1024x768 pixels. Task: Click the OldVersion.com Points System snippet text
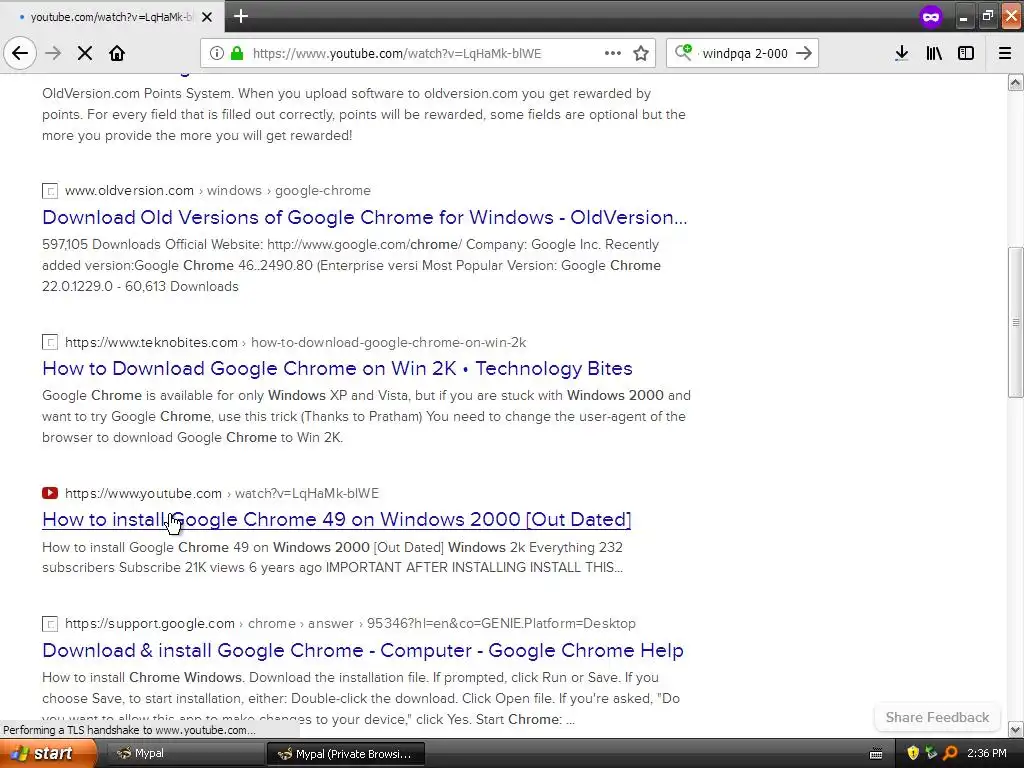coord(364,114)
